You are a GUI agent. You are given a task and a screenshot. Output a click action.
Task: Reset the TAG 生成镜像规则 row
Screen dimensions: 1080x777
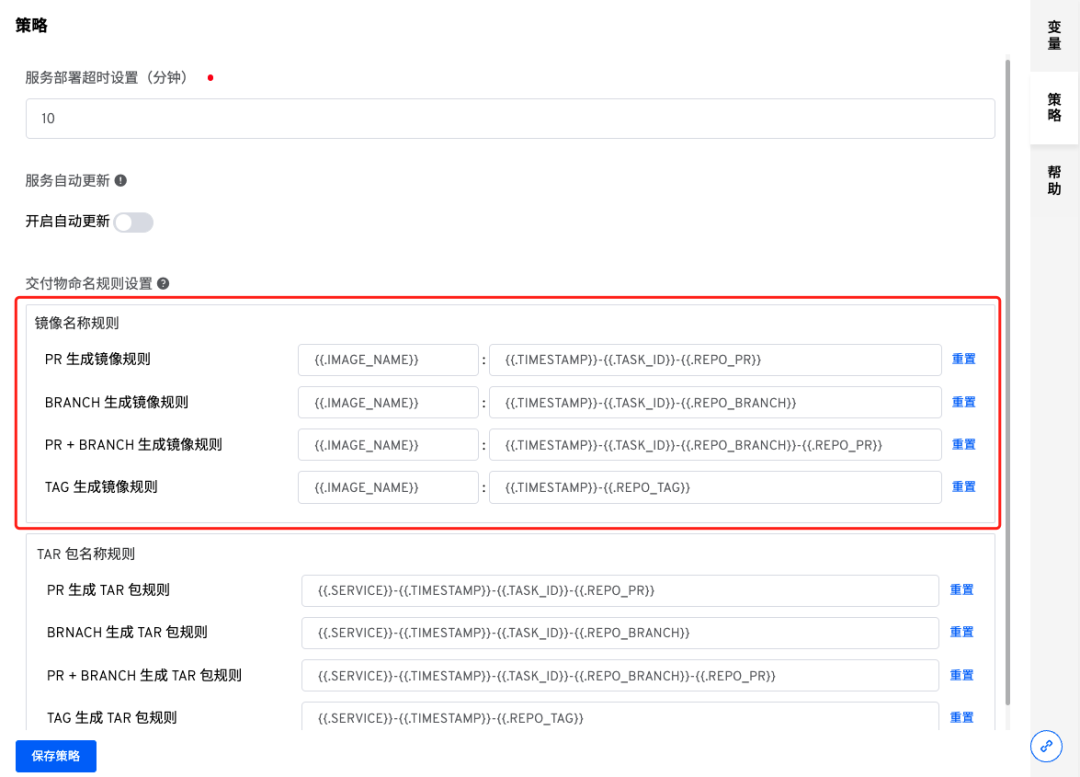964,487
